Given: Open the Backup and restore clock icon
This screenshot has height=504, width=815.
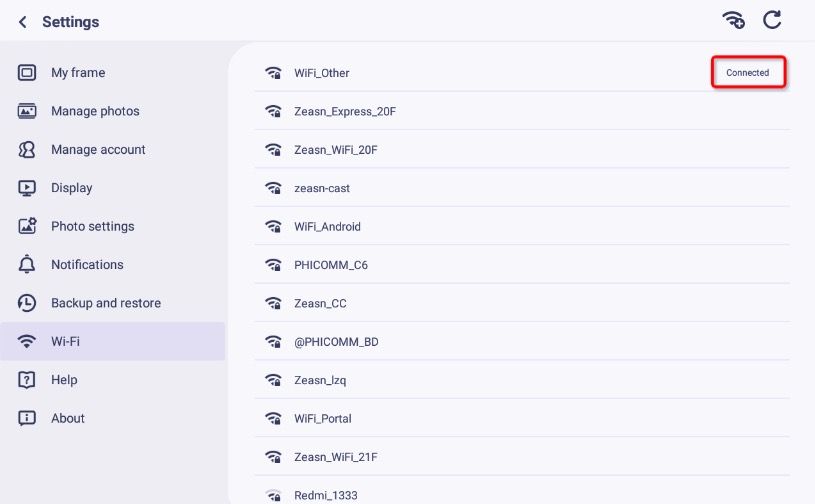Looking at the screenshot, I should (x=27, y=303).
